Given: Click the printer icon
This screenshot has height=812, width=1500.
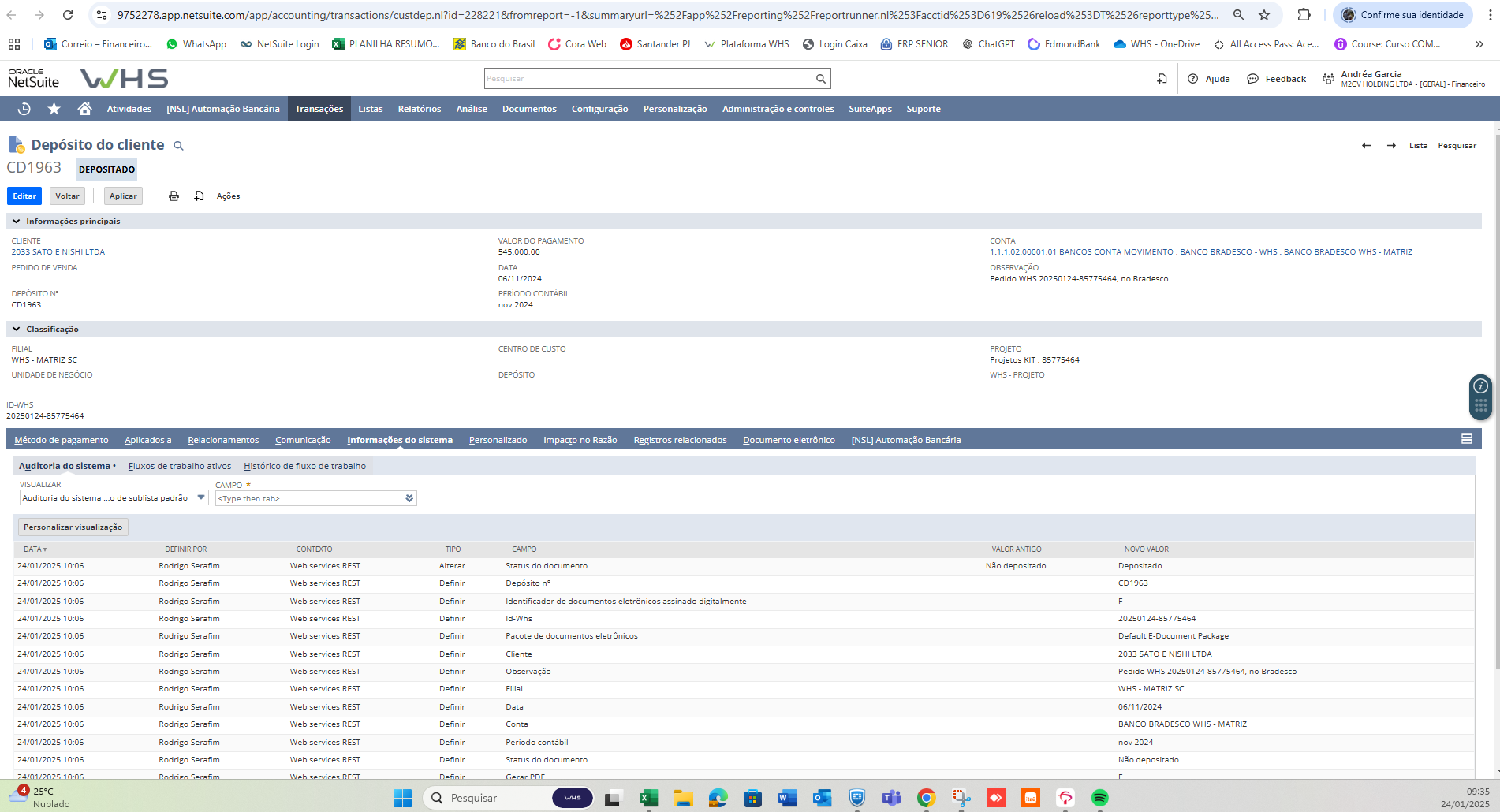Looking at the screenshot, I should [174, 196].
